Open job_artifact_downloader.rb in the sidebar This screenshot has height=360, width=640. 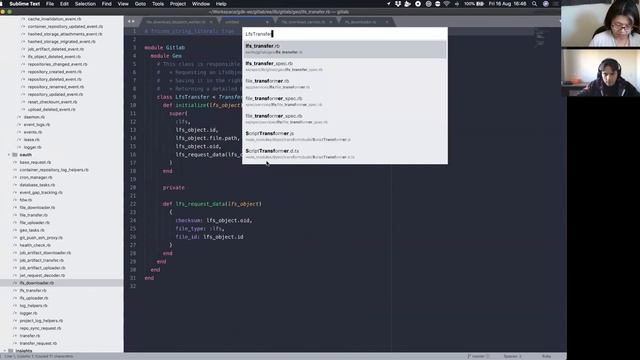(x=45, y=253)
